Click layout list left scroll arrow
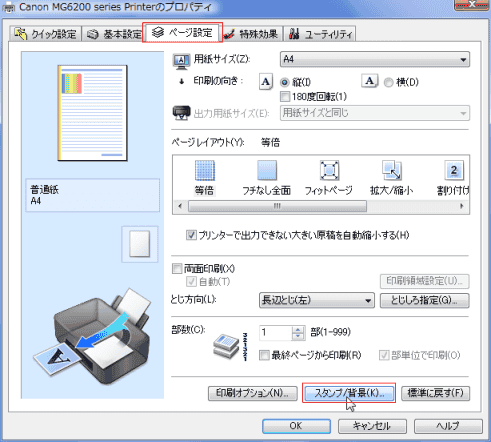Screen dimensions: 491x442 (x=180, y=206)
